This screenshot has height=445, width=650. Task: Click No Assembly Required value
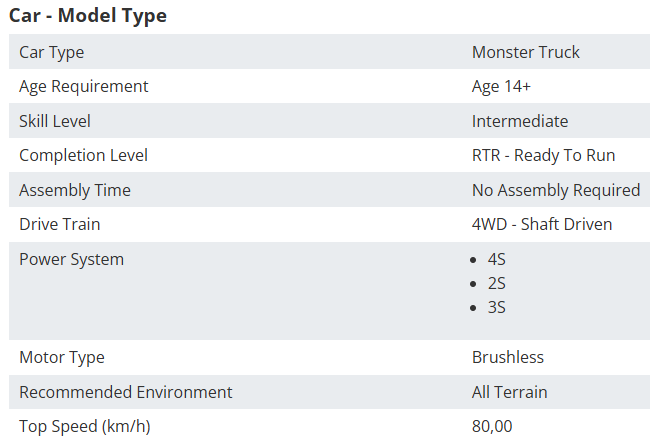(x=556, y=190)
